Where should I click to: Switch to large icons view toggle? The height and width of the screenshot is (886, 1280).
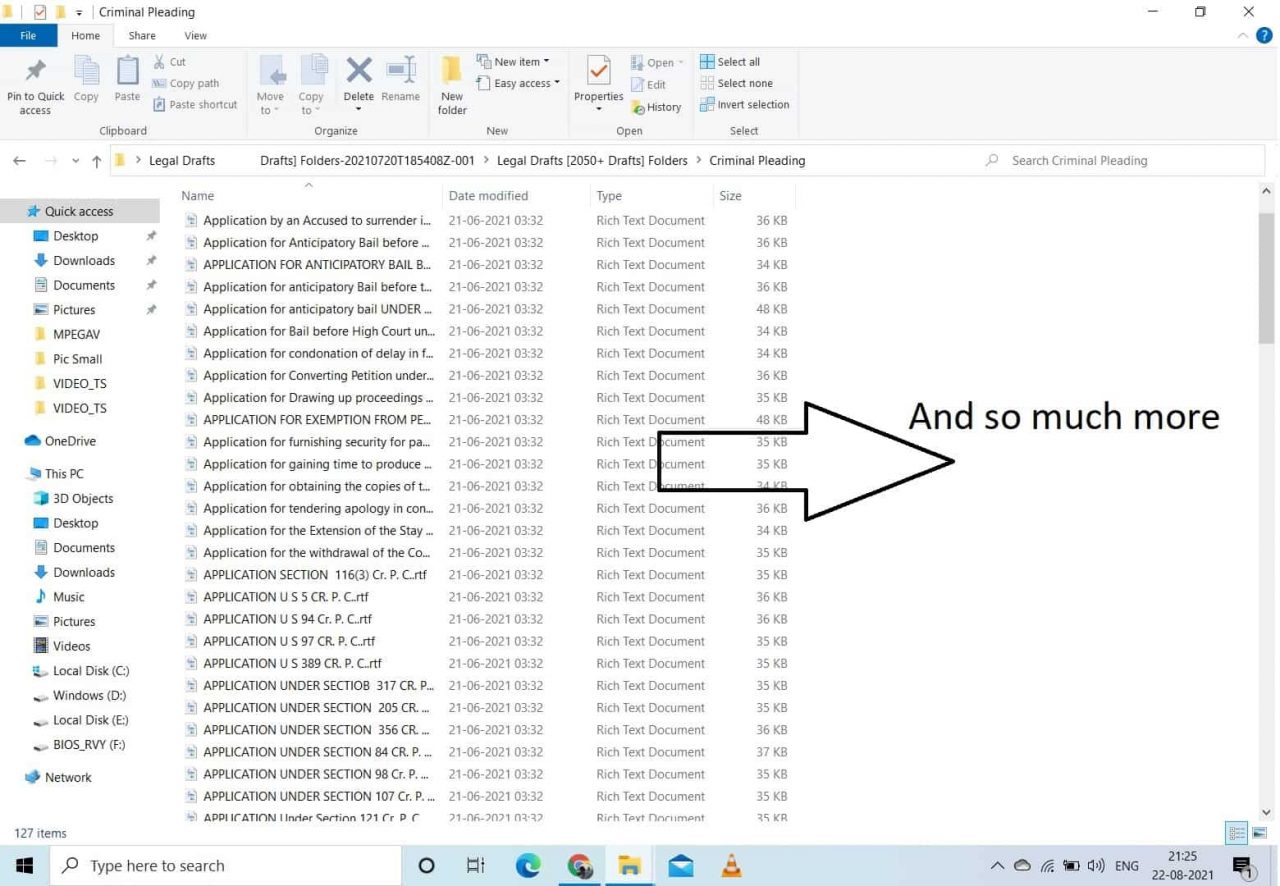click(x=1260, y=833)
